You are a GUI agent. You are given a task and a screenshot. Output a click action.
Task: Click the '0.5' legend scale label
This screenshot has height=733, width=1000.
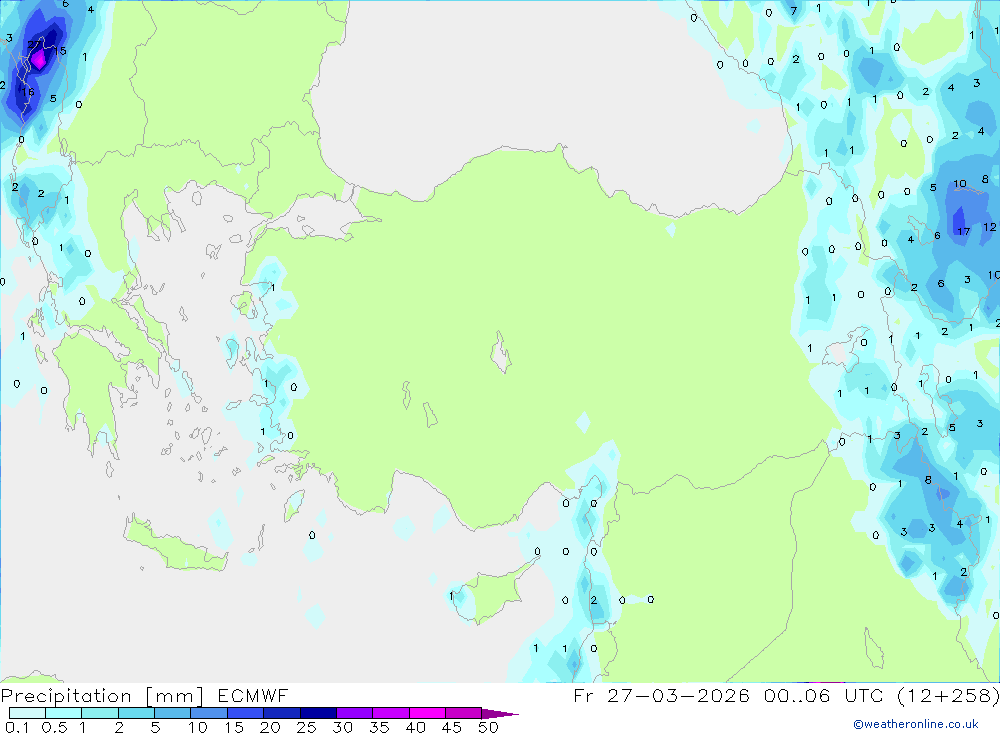[x=54, y=727]
